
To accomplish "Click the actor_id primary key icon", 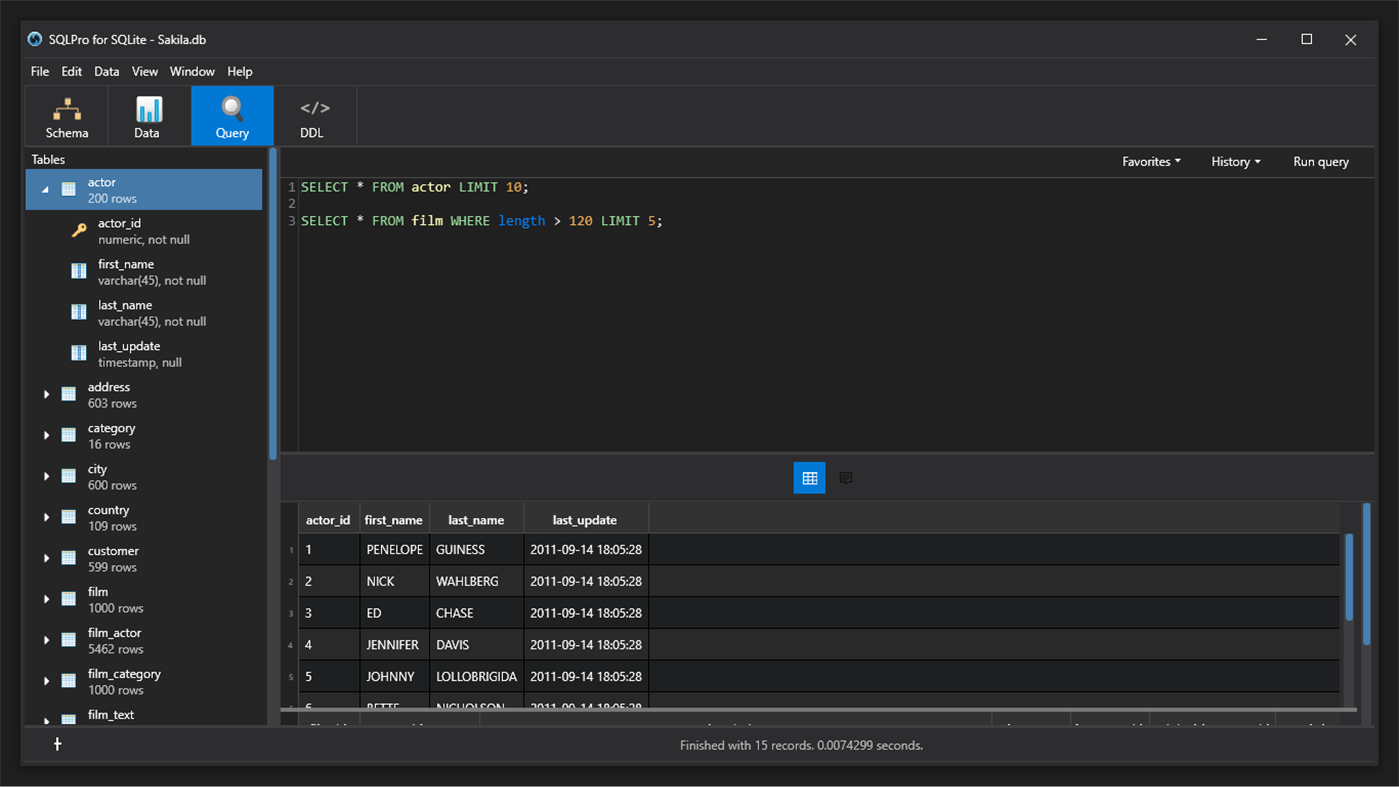I will click(79, 230).
